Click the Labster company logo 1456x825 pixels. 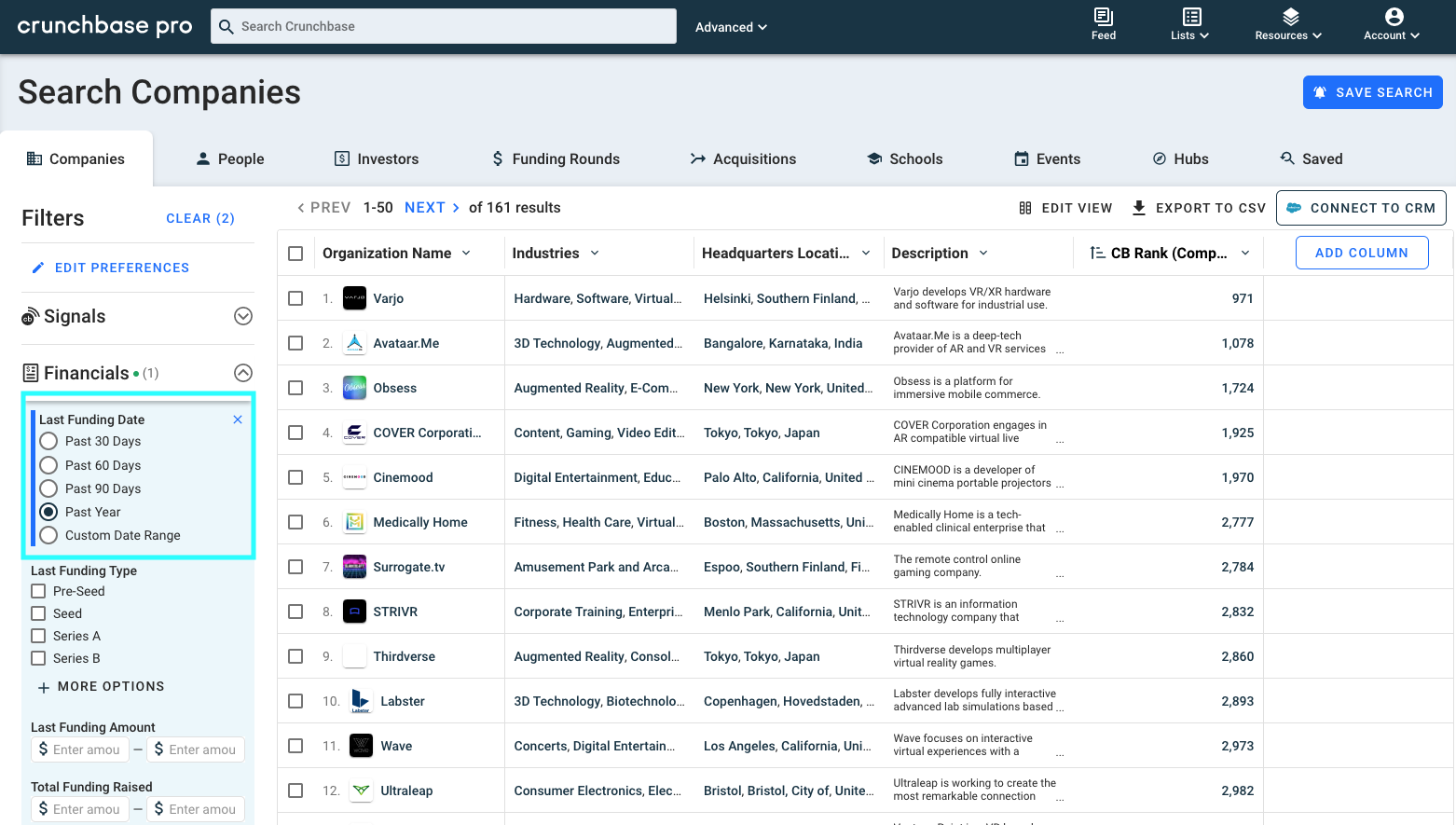[361, 701]
